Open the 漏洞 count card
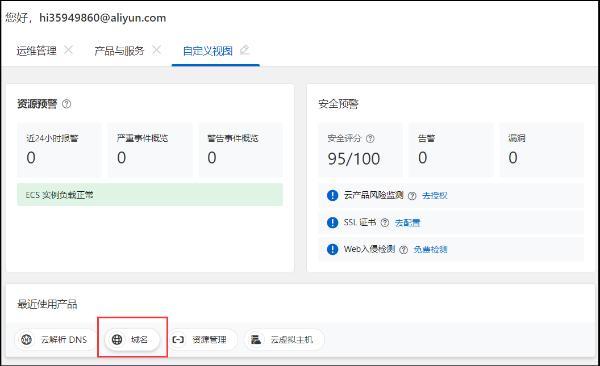Screen dimensions: 600x366 [542, 150]
